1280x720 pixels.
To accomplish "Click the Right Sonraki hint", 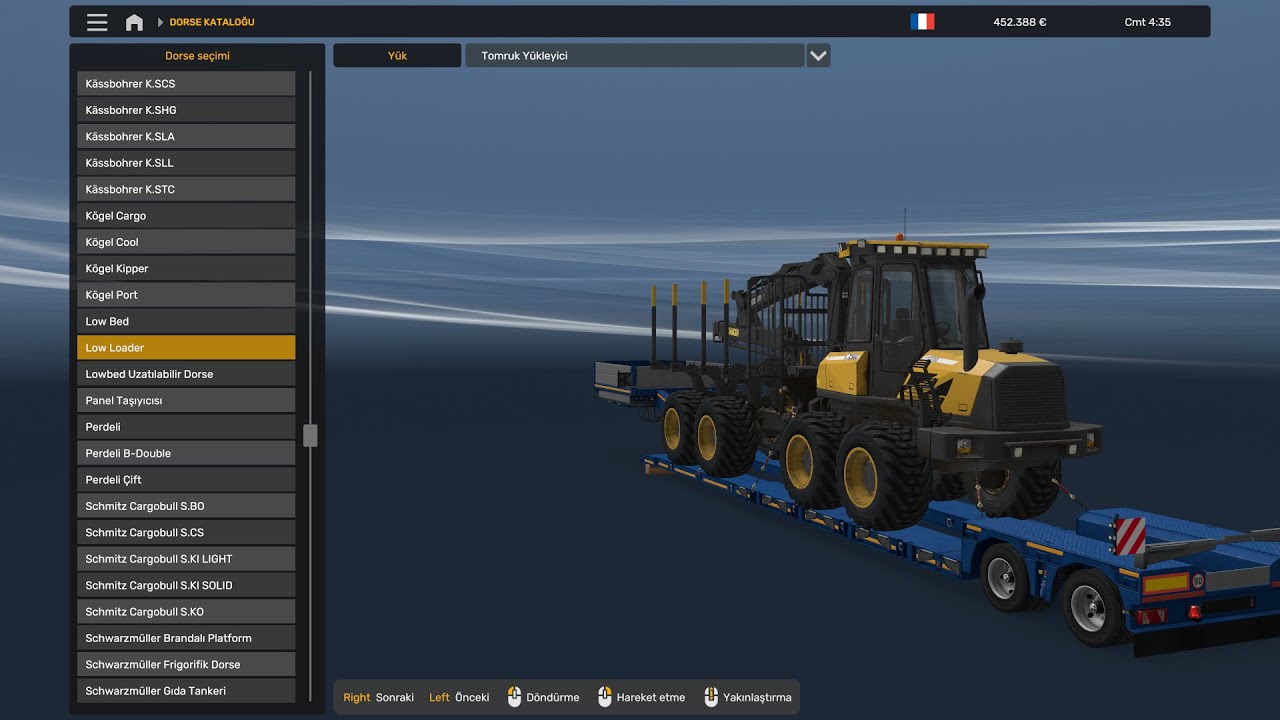I will pyautogui.click(x=378, y=698).
